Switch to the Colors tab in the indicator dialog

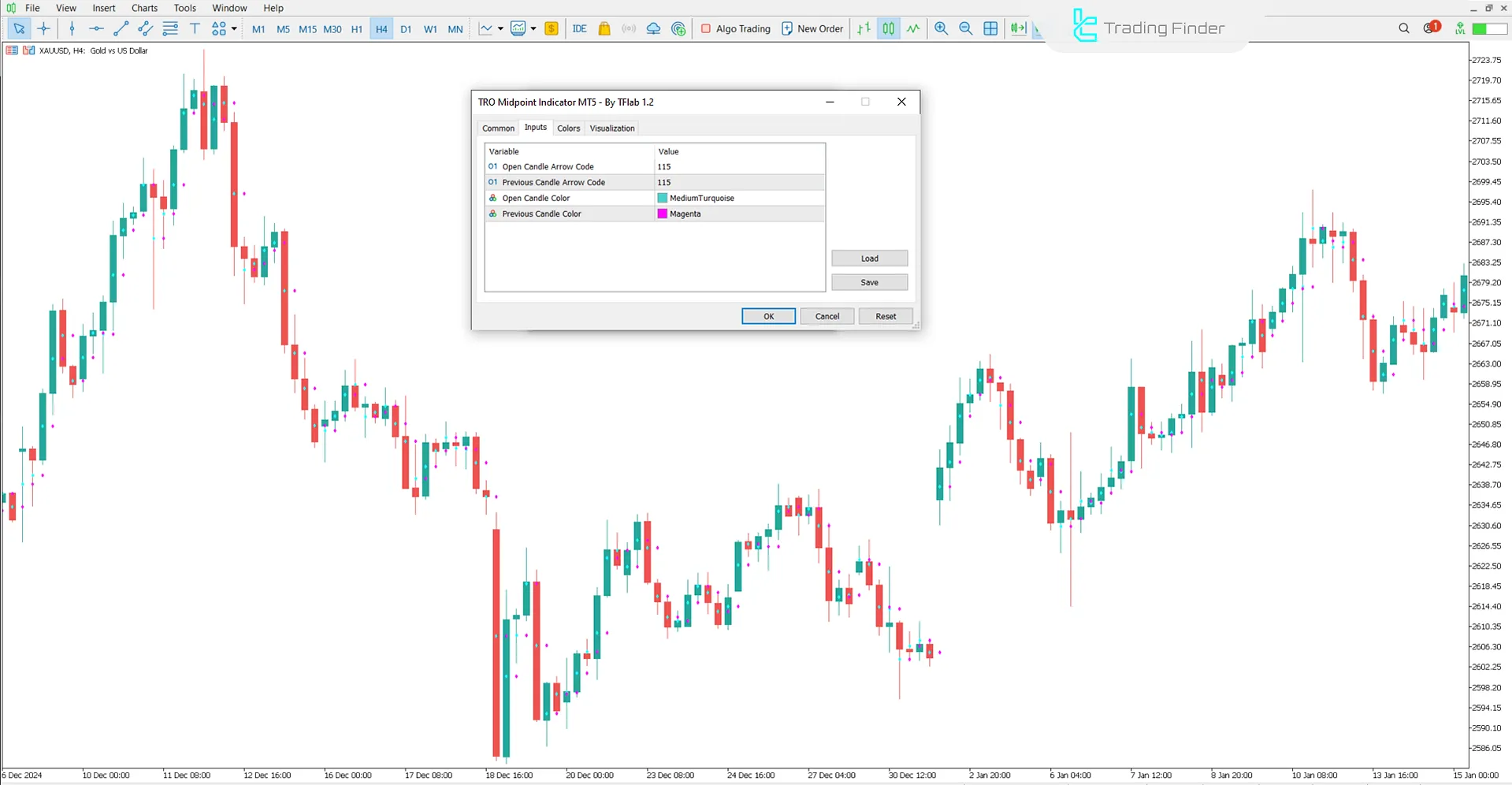568,128
